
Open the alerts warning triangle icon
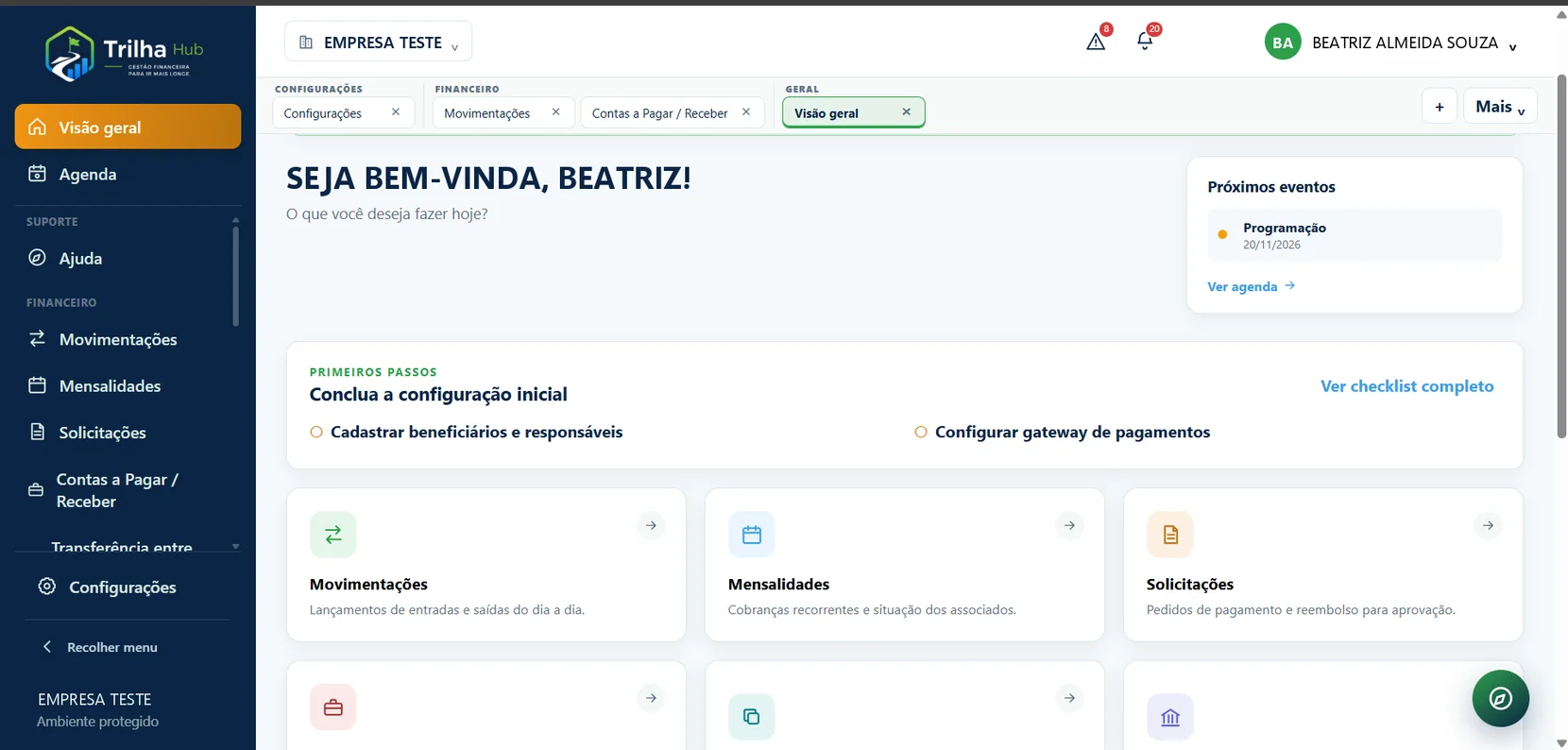(1096, 42)
